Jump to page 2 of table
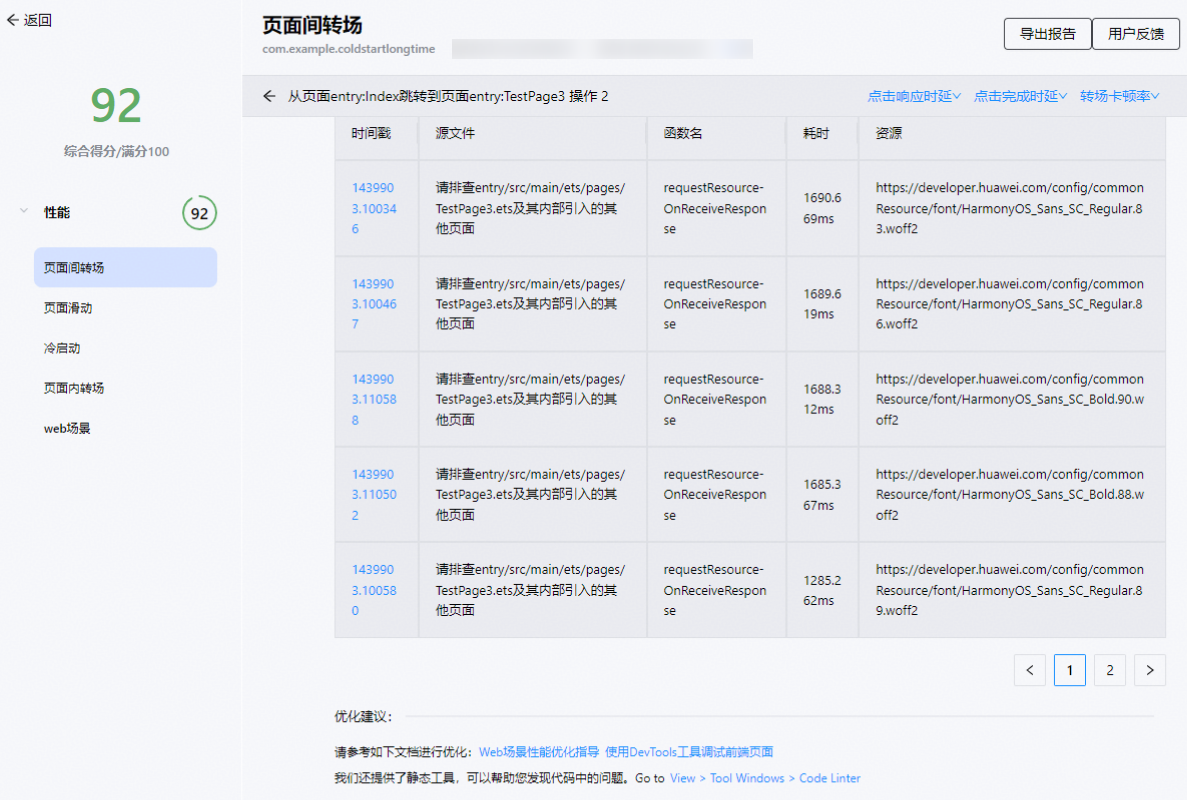The width and height of the screenshot is (1187, 800). pos(1109,670)
